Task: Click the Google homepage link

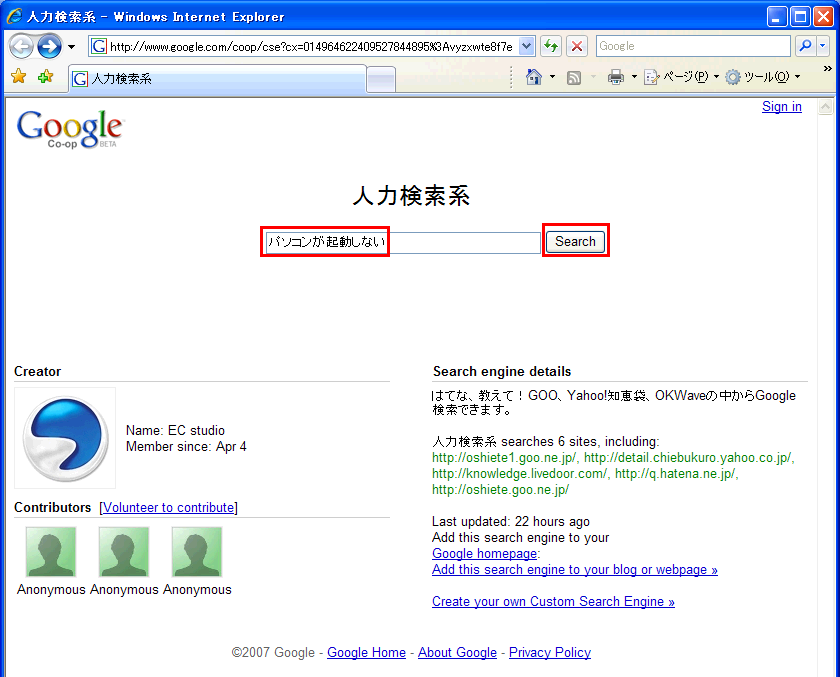Action: tap(484, 553)
